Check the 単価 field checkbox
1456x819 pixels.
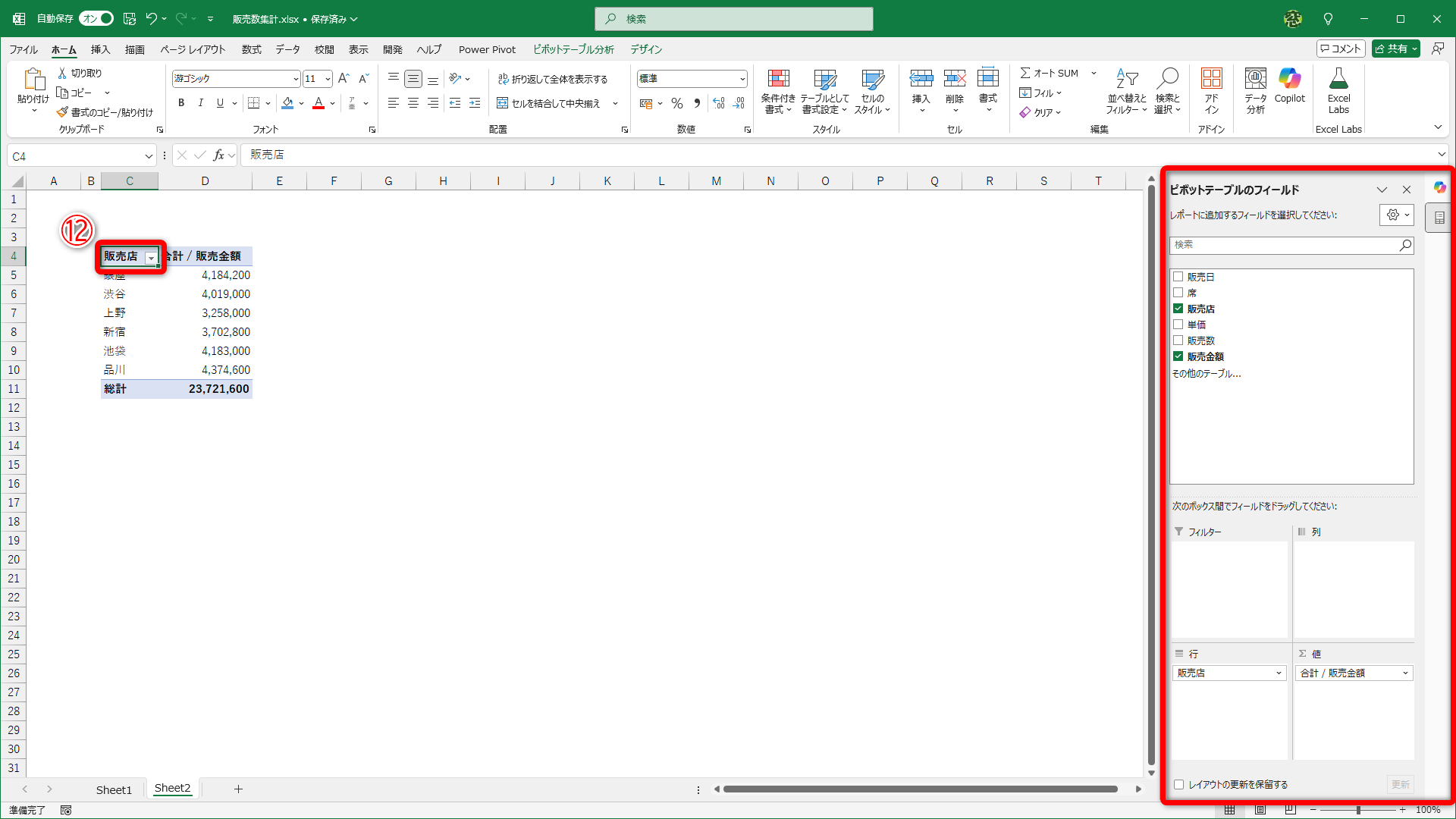point(1178,325)
